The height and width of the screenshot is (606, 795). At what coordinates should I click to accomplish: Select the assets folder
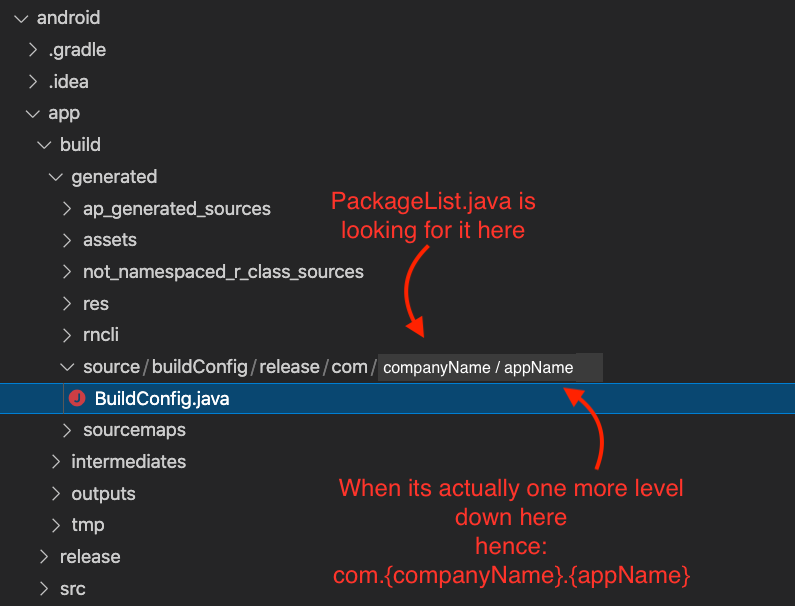[x=110, y=240]
